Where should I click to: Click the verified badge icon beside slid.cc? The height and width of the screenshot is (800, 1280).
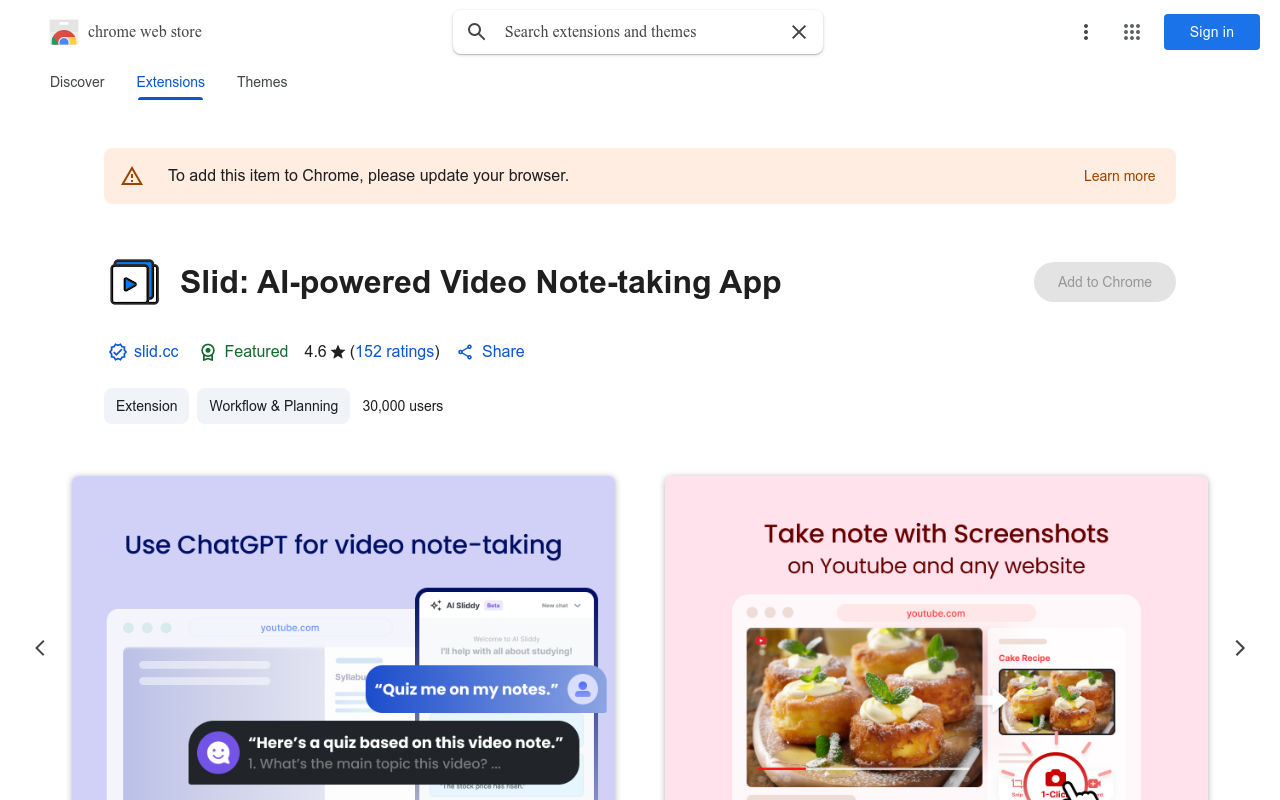coord(118,352)
